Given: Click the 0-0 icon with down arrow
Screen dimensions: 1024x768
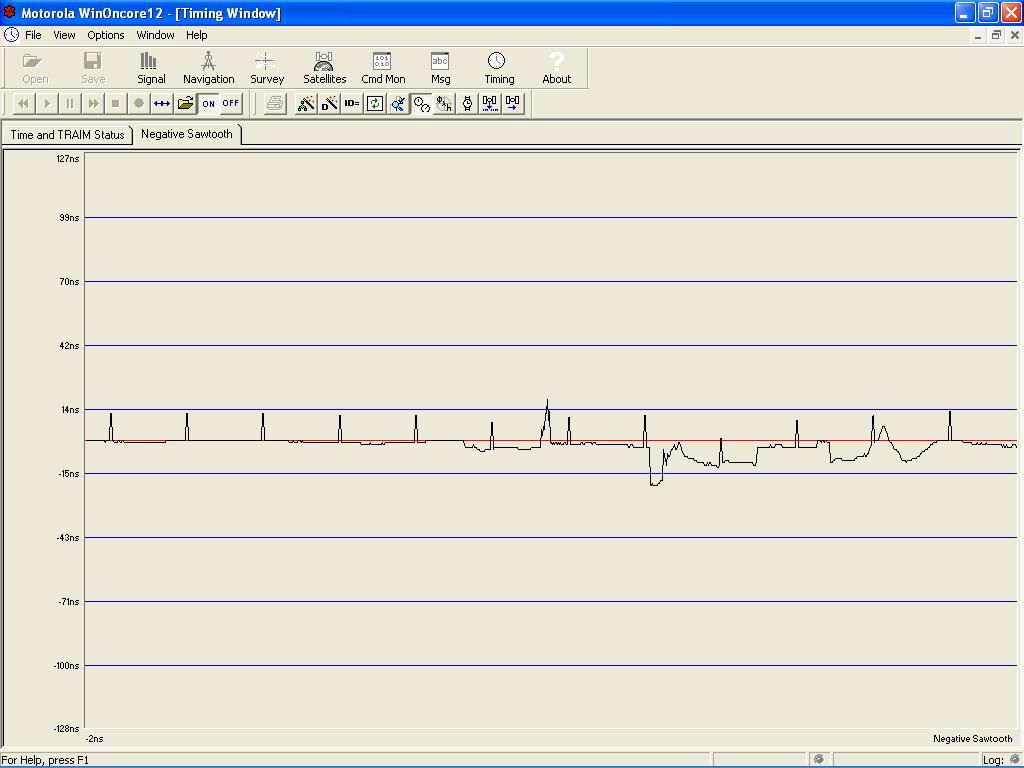Looking at the screenshot, I should (x=490, y=103).
